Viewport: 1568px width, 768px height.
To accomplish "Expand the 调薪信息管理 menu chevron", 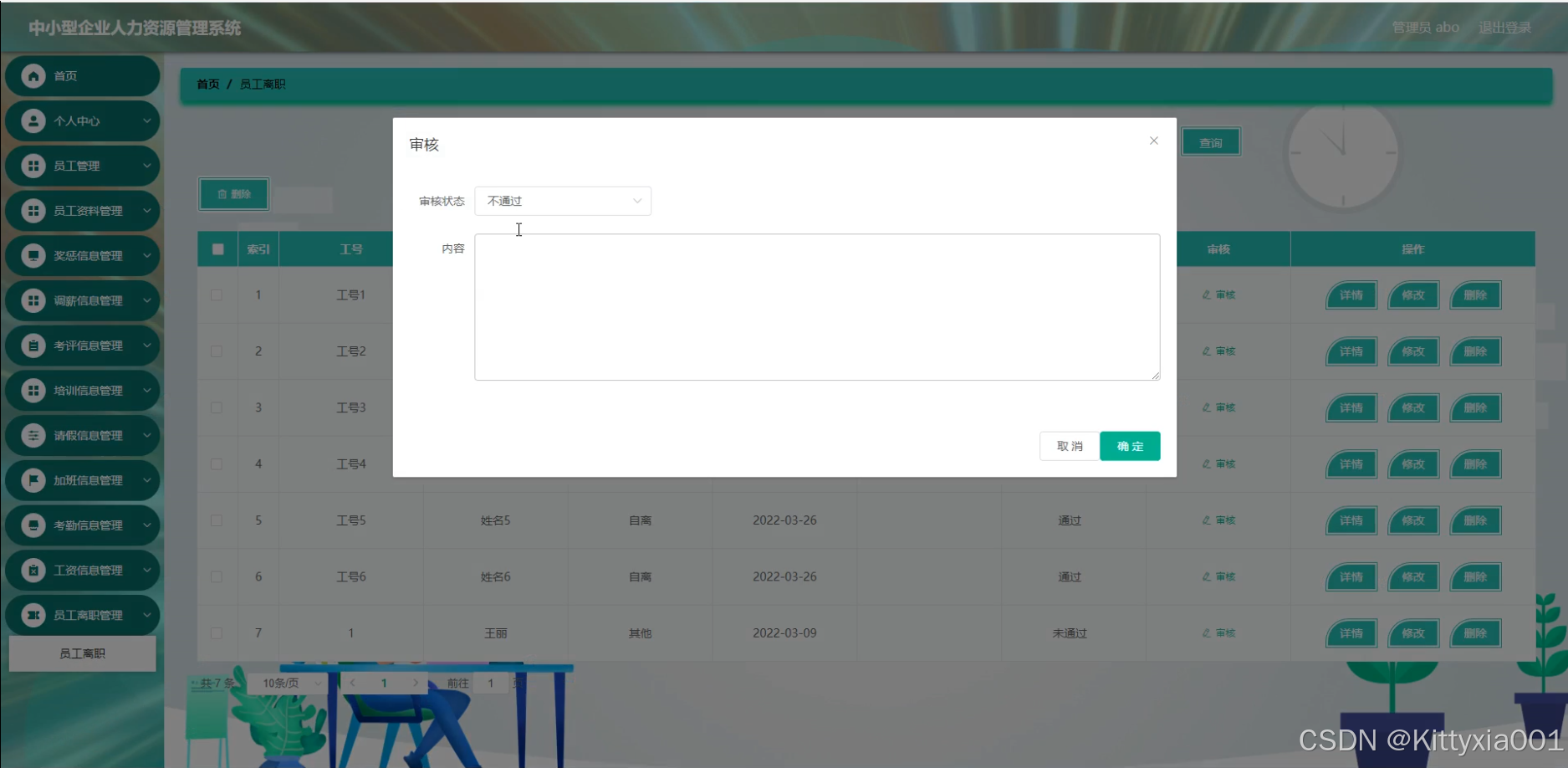I will tap(147, 300).
